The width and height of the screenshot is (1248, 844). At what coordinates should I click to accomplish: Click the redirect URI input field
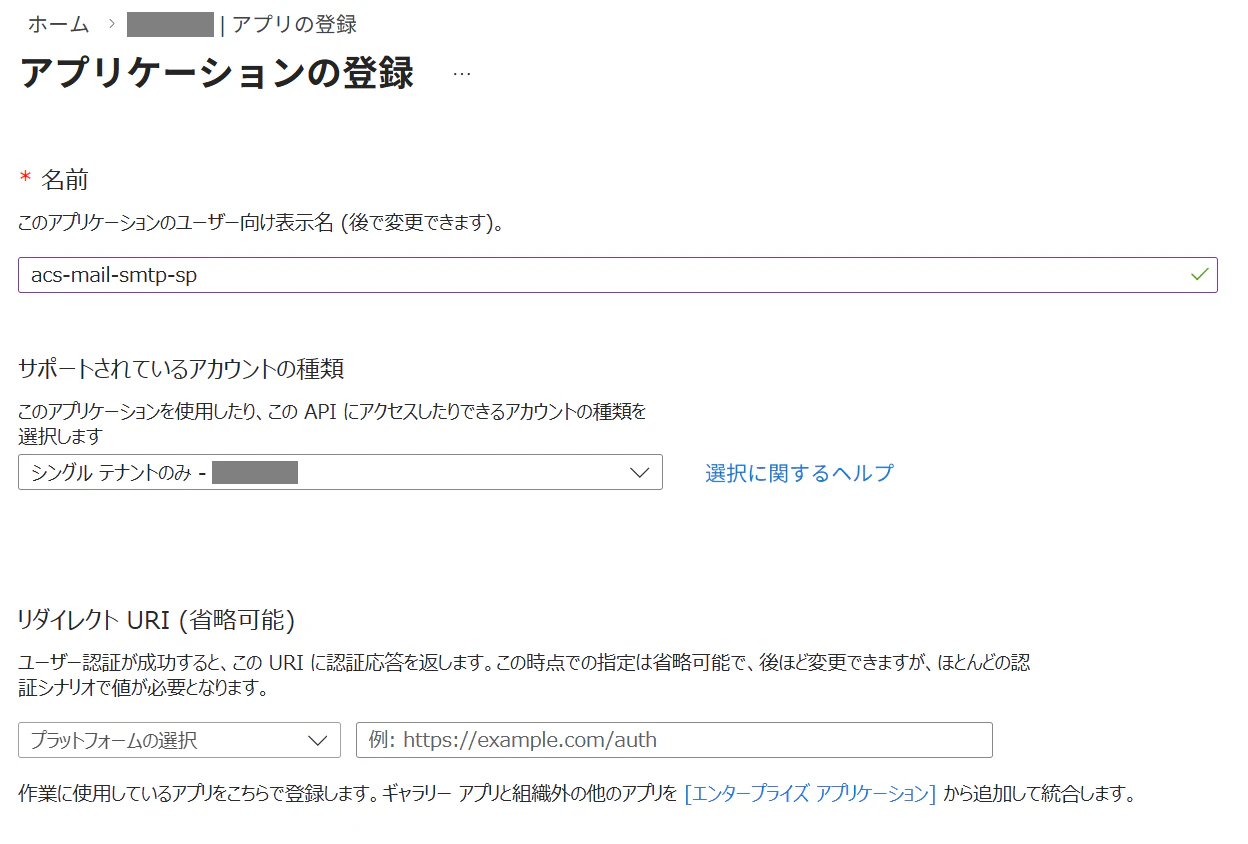674,740
